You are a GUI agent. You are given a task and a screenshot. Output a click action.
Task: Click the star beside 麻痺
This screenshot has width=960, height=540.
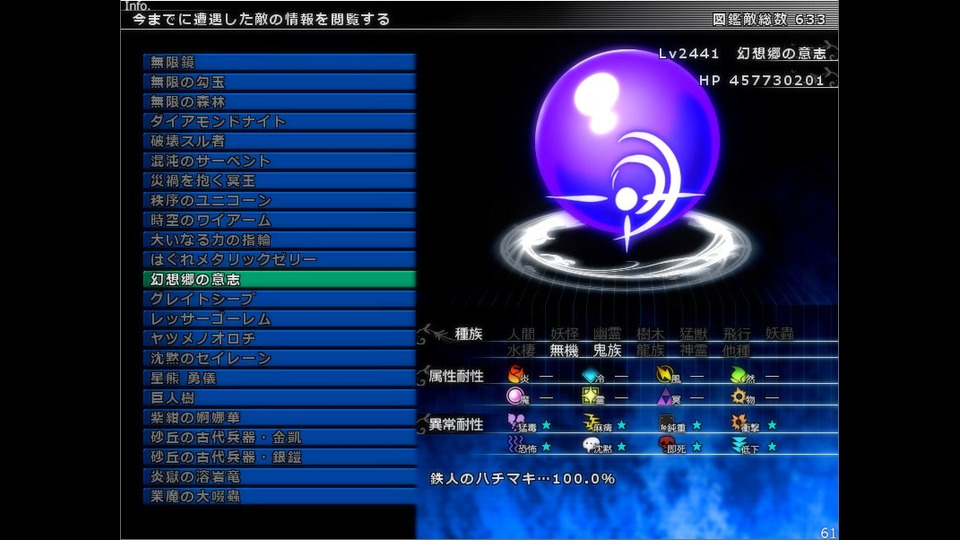click(621, 425)
